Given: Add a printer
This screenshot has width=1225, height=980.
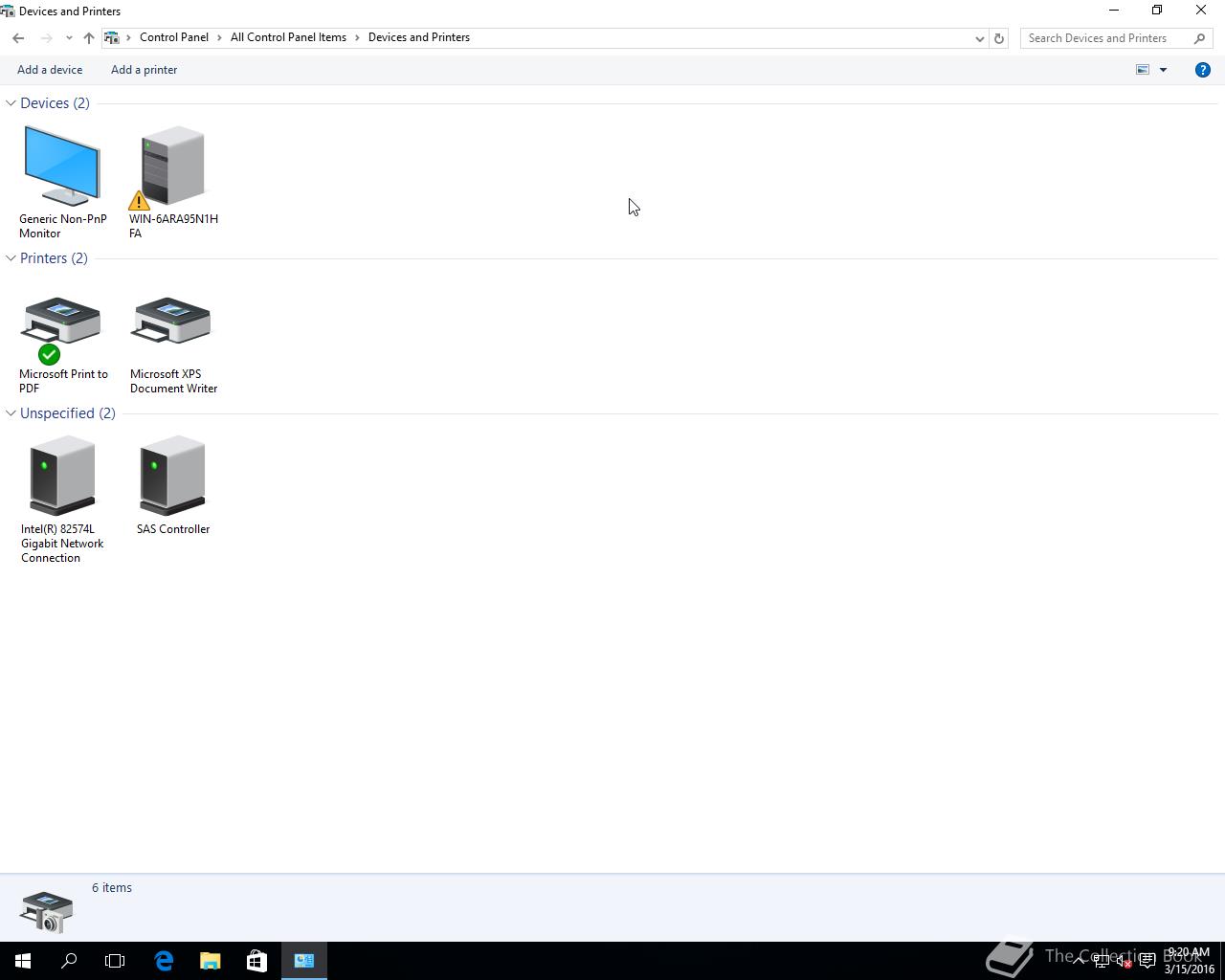Looking at the screenshot, I should (145, 70).
